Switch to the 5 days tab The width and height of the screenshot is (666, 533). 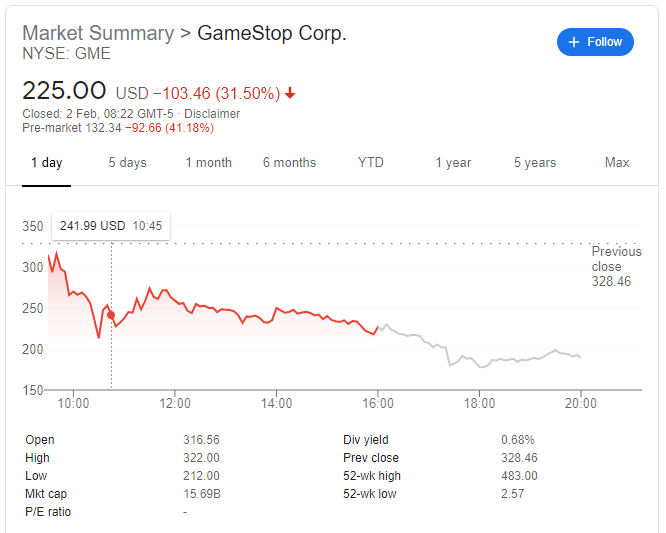(x=127, y=162)
